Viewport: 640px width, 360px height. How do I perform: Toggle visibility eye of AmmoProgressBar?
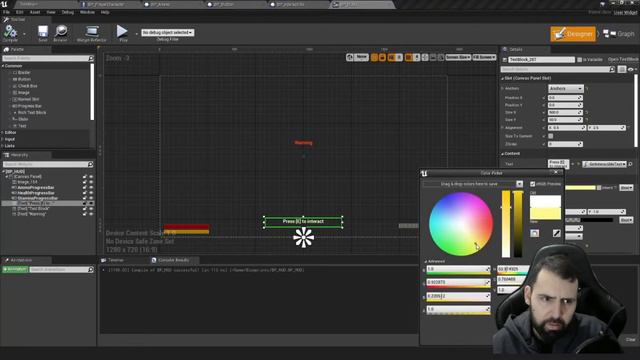pos(91,187)
